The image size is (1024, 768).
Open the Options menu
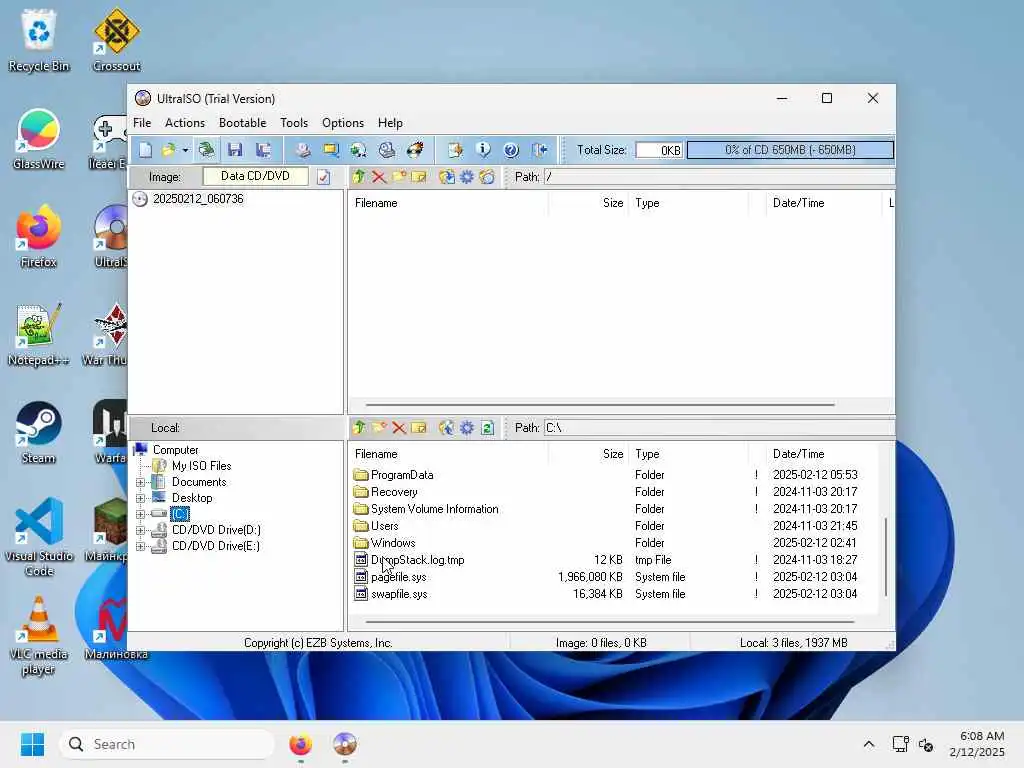tap(343, 123)
